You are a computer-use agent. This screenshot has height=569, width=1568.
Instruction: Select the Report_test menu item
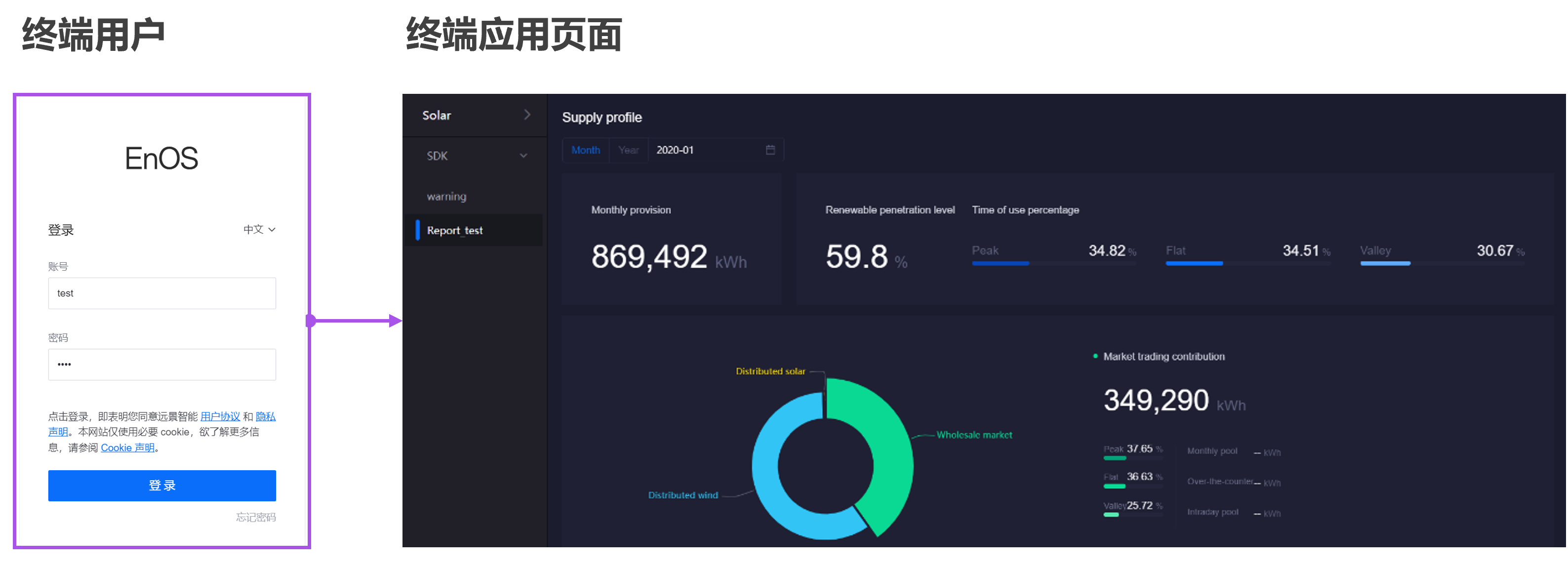[x=455, y=230]
